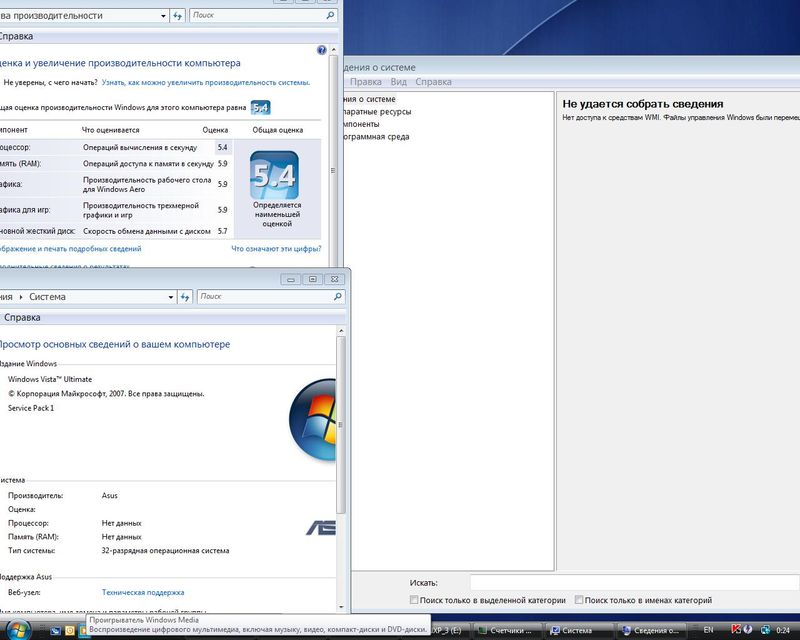800x640 pixels.
Task: Click the magnifier icon in the performance window search box
Action: [330, 16]
